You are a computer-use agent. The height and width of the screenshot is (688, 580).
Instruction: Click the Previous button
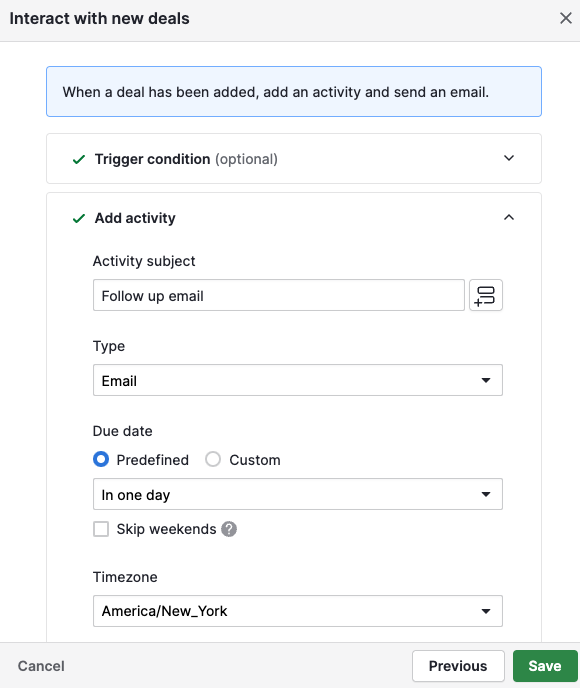pos(458,666)
